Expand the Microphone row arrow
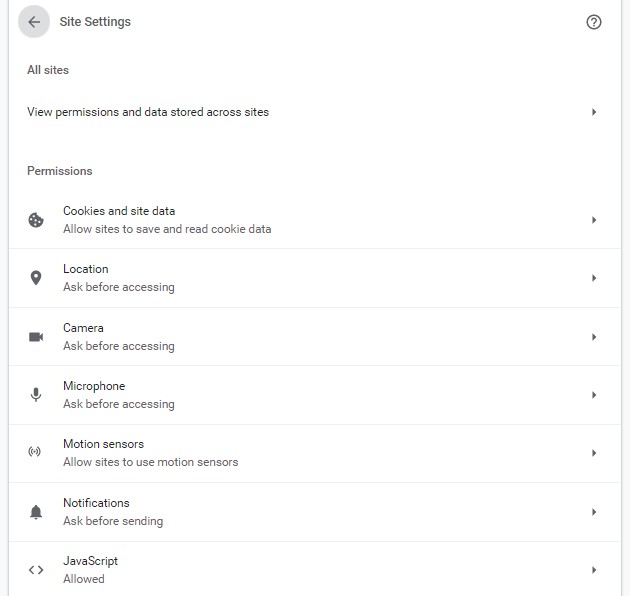The image size is (630, 596). pyautogui.click(x=594, y=395)
